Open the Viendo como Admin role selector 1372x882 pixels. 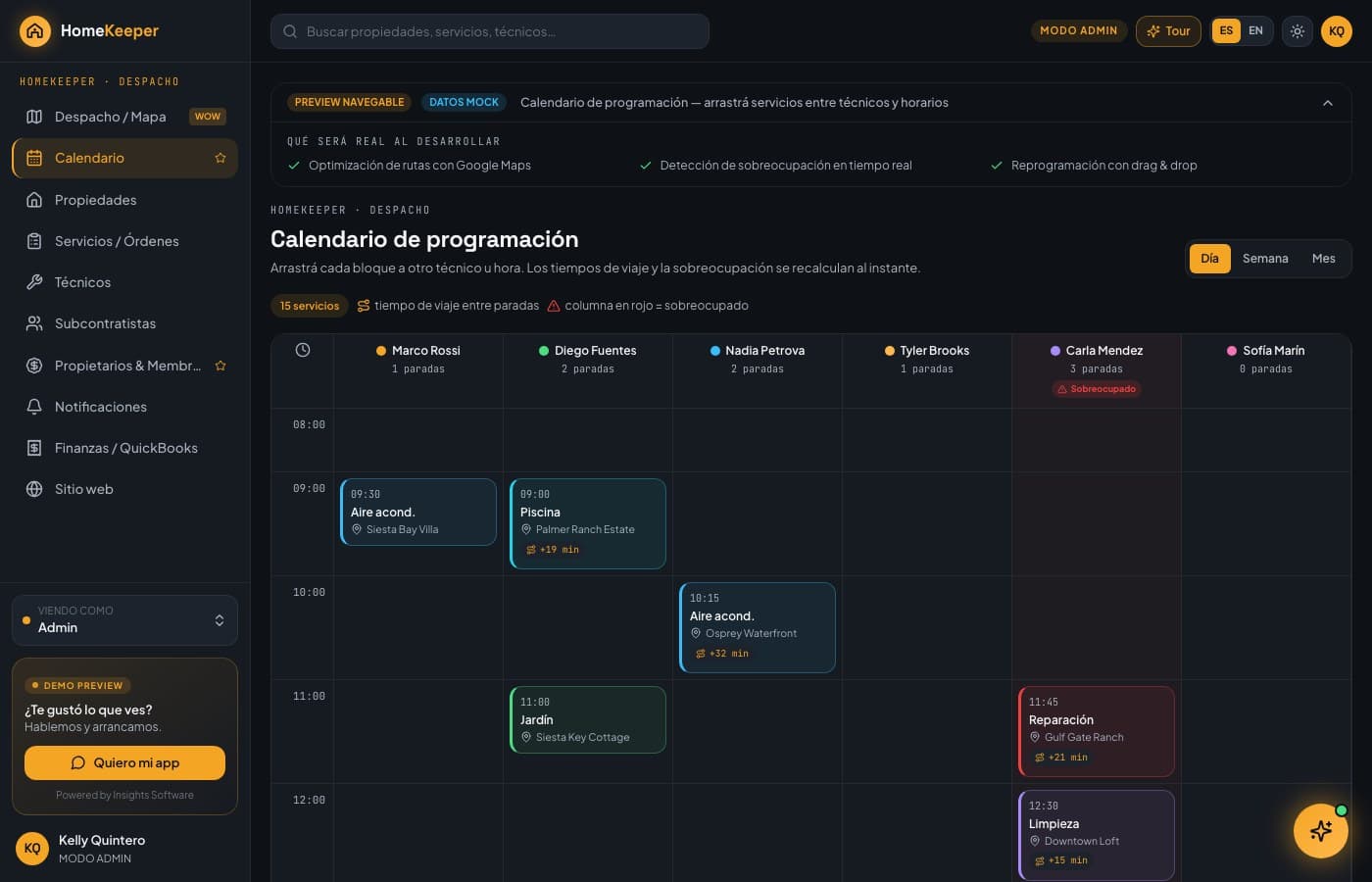(x=124, y=620)
